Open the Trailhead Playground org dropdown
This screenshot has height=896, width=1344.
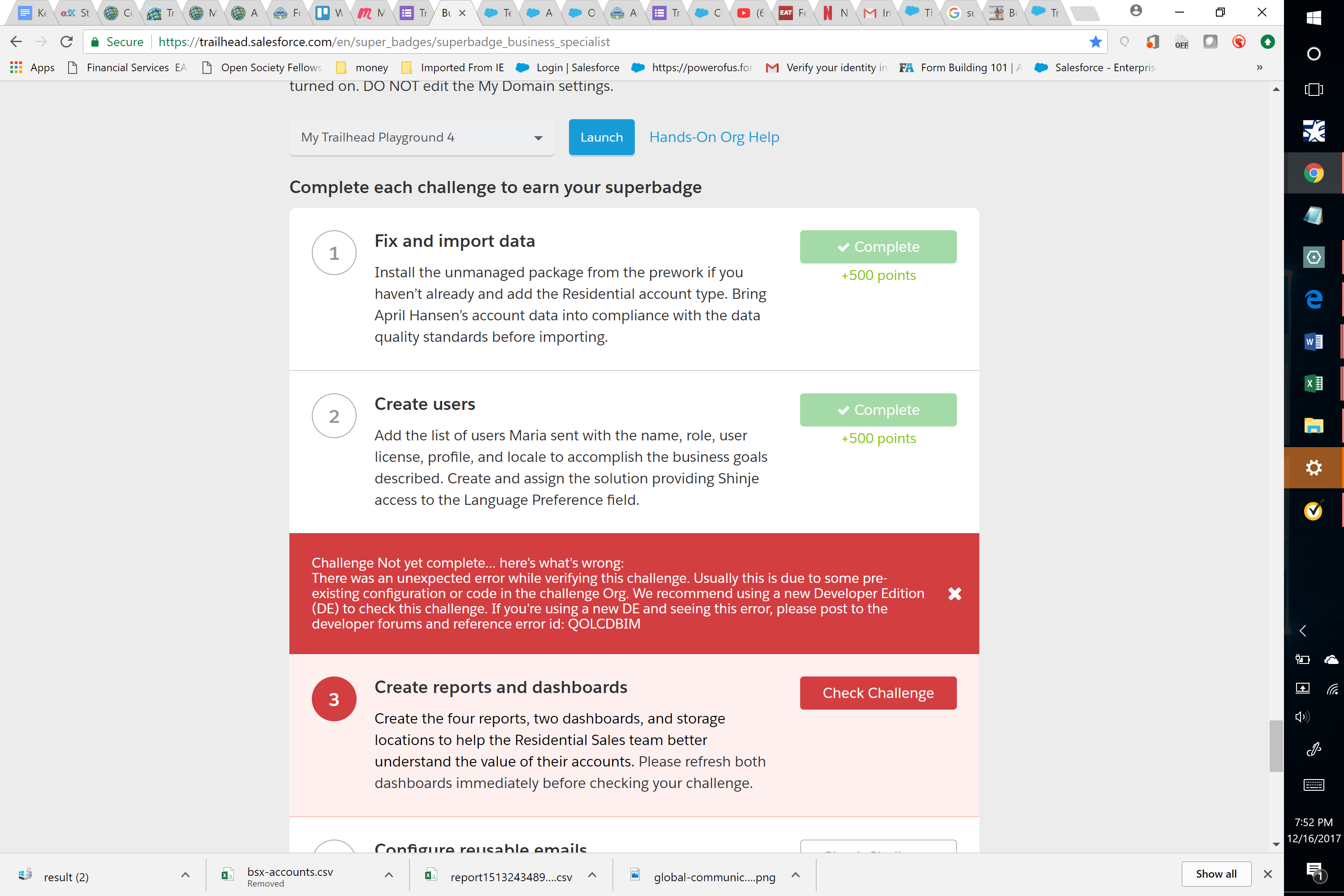coord(422,138)
